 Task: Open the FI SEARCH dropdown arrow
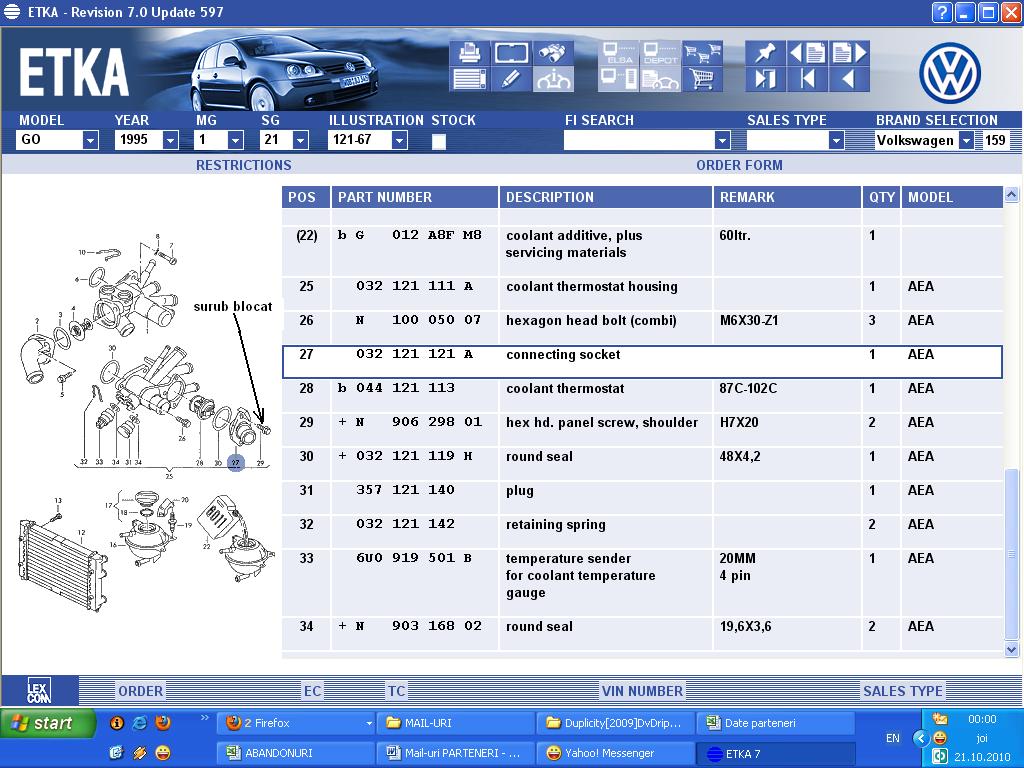[722, 140]
